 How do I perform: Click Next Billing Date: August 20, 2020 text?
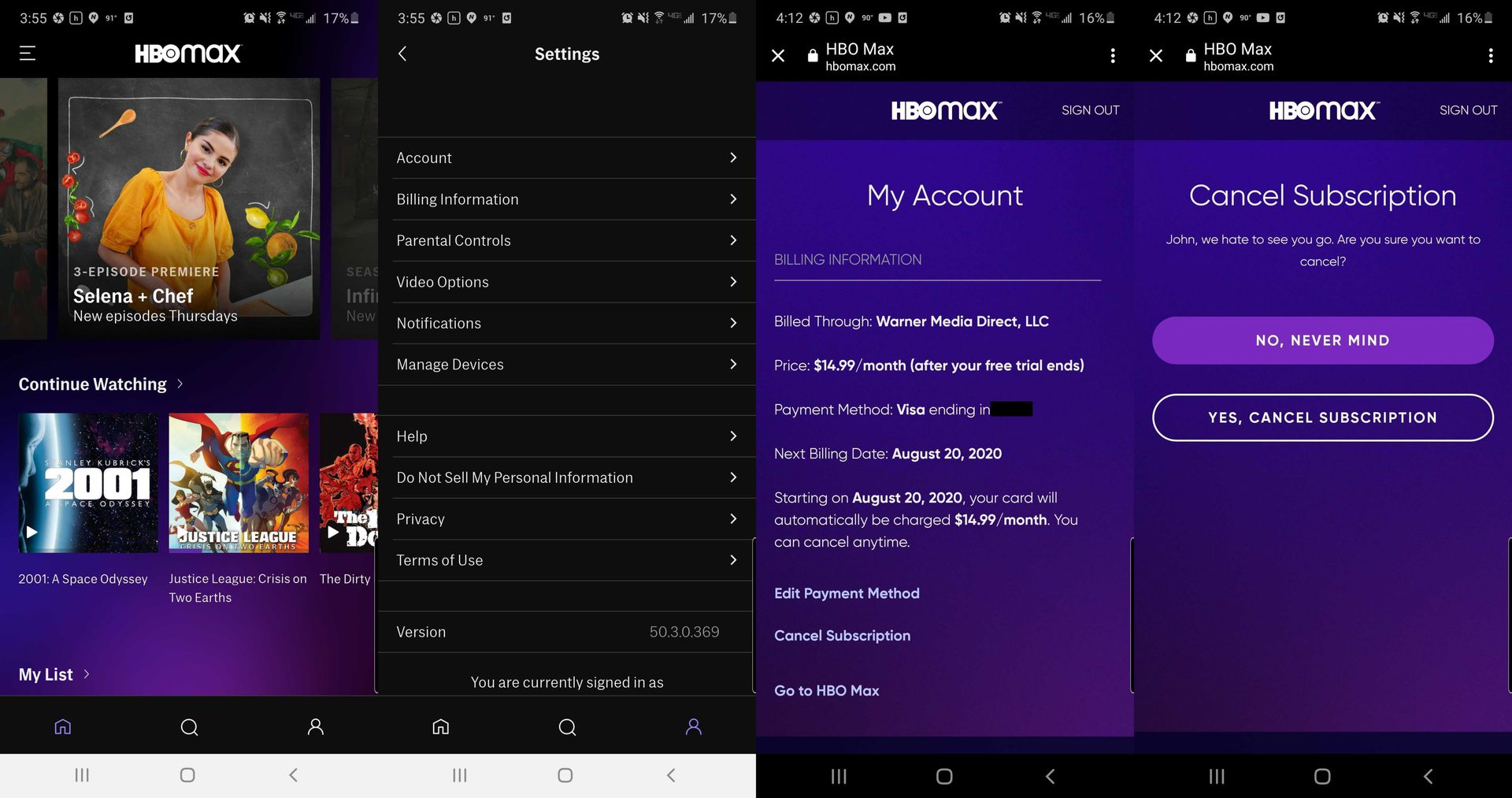[888, 454]
